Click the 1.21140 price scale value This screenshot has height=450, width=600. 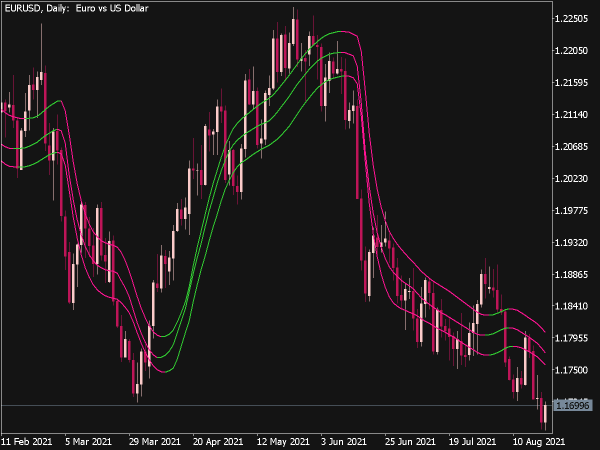(x=571, y=114)
